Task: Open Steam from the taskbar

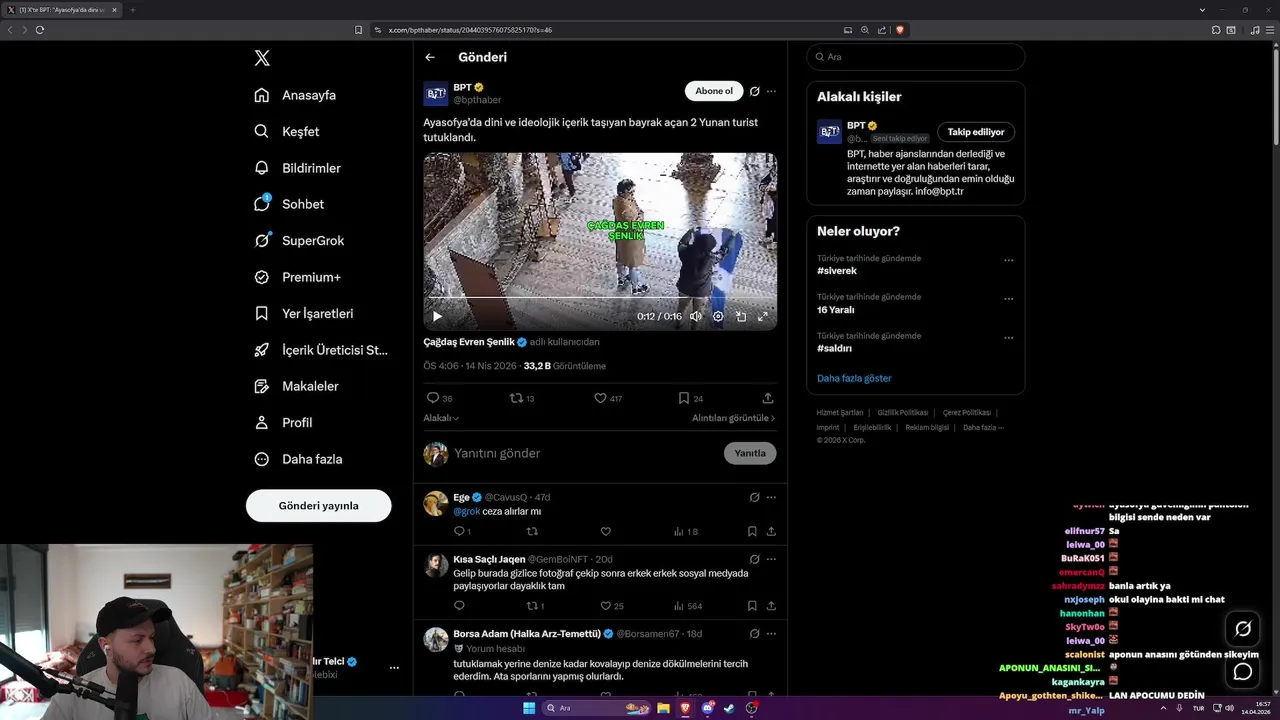Action: click(729, 708)
